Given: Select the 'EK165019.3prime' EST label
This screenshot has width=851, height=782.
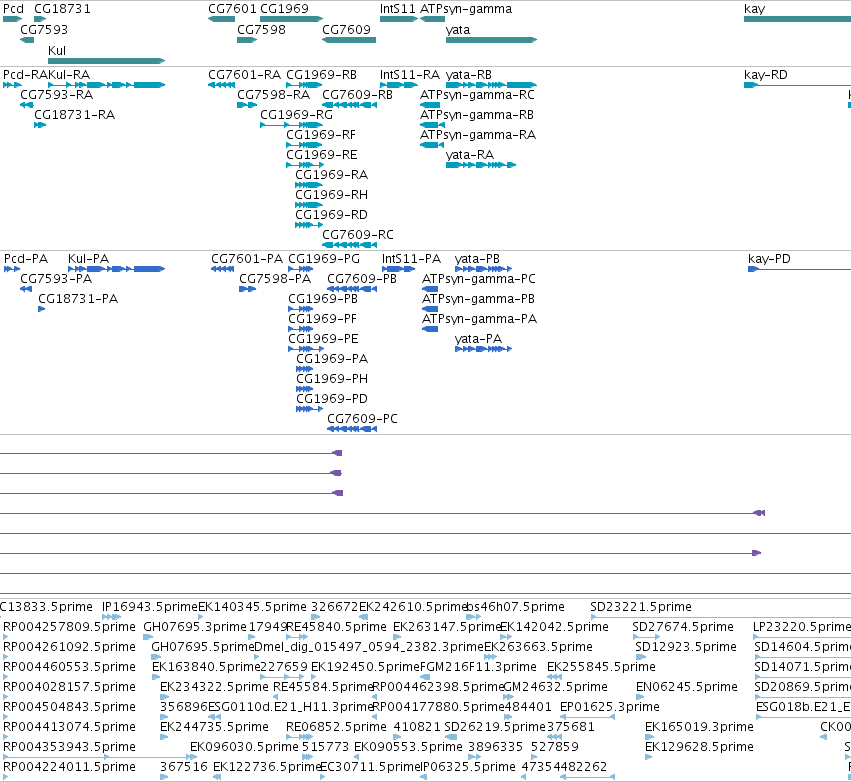Looking at the screenshot, I should (x=699, y=727).
